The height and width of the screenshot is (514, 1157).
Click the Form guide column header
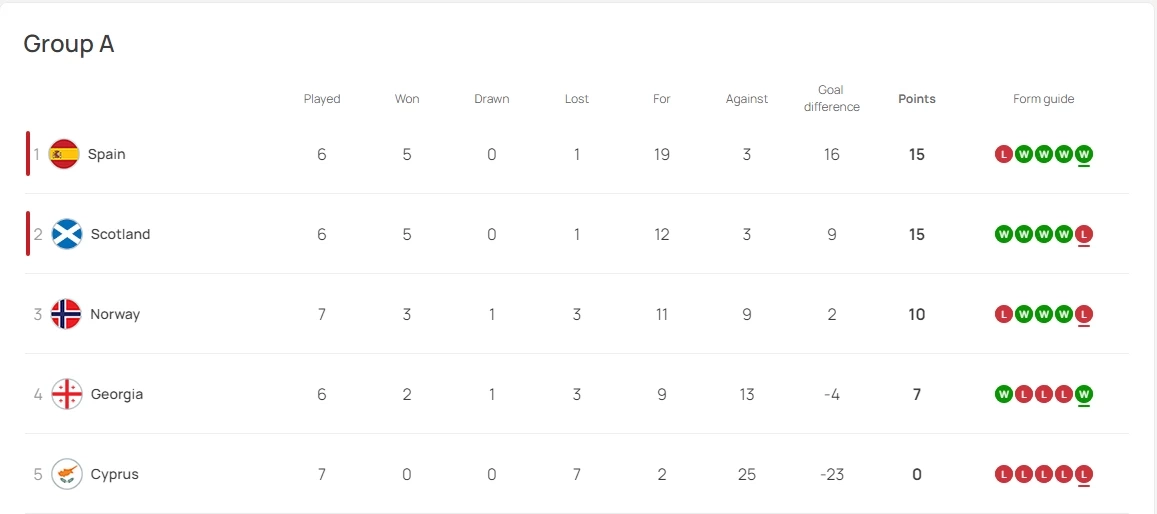coord(1043,99)
